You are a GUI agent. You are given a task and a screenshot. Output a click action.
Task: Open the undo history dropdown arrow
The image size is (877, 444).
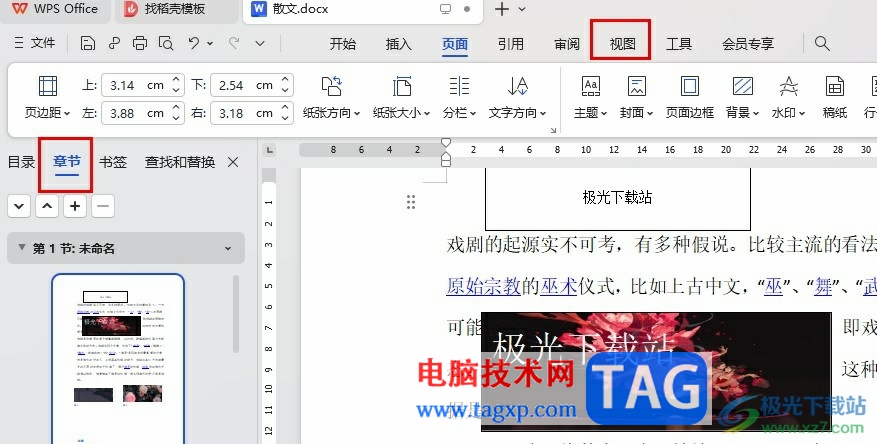coord(210,43)
